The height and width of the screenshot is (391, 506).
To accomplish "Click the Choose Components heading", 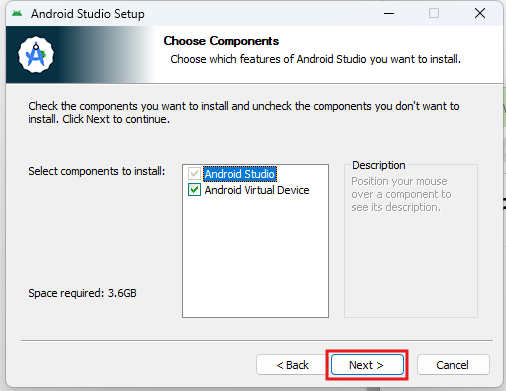I will tap(221, 41).
